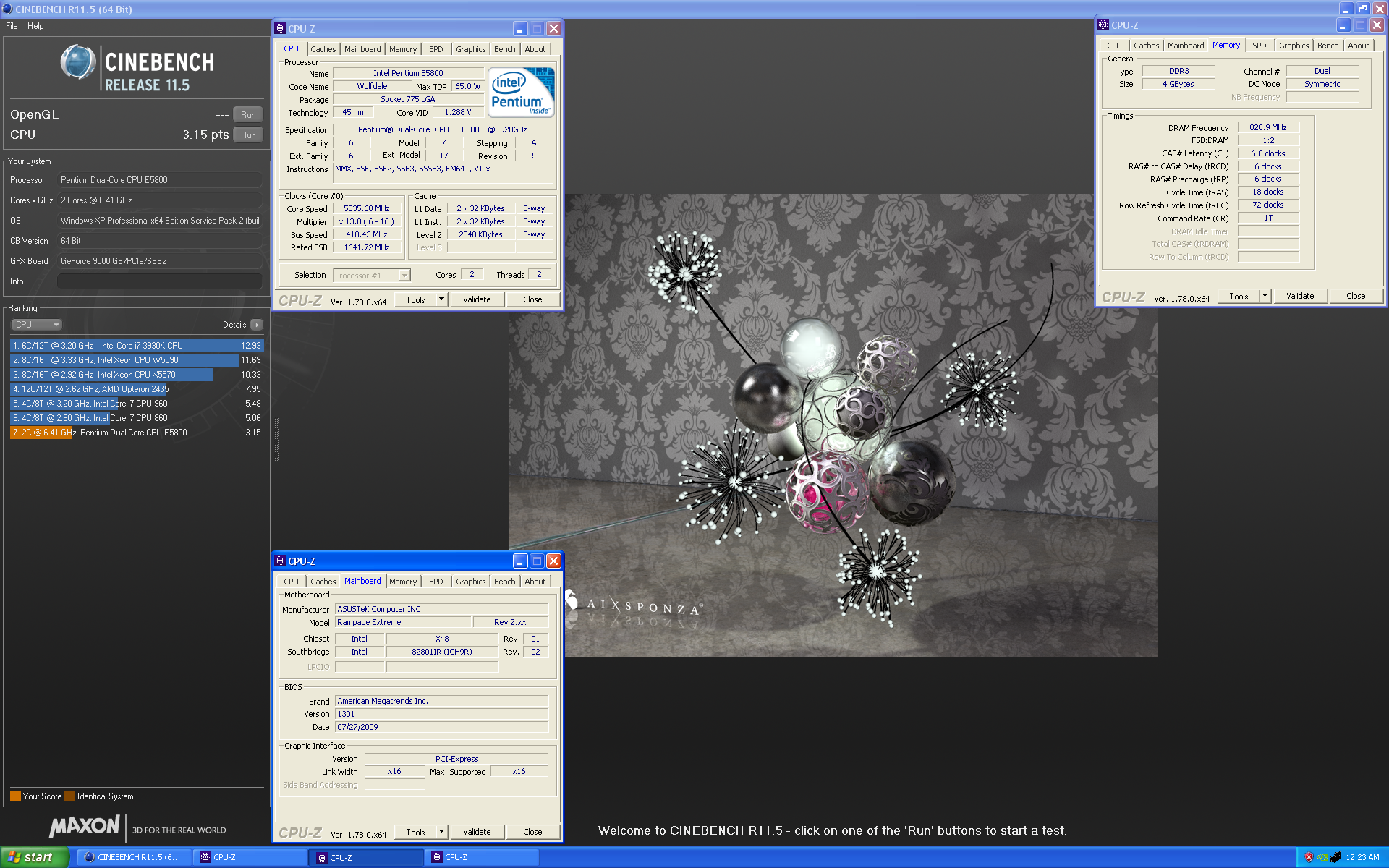
Task: Open Caches tab in top CPU-Z window
Action: 323,49
